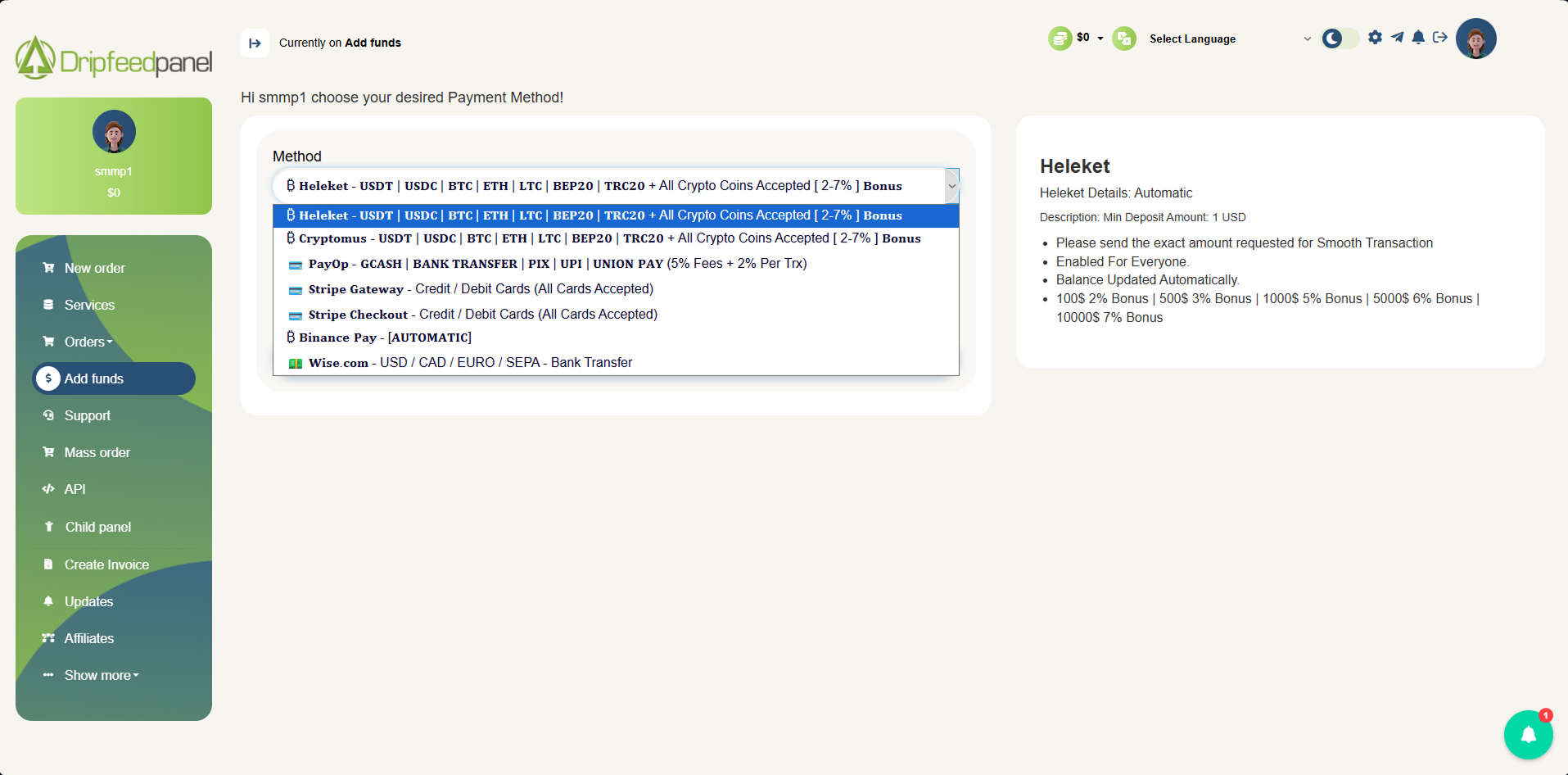Click 'Balance Updated Automatically.' bullet
The width and height of the screenshot is (1568, 775).
pyautogui.click(x=1147, y=279)
